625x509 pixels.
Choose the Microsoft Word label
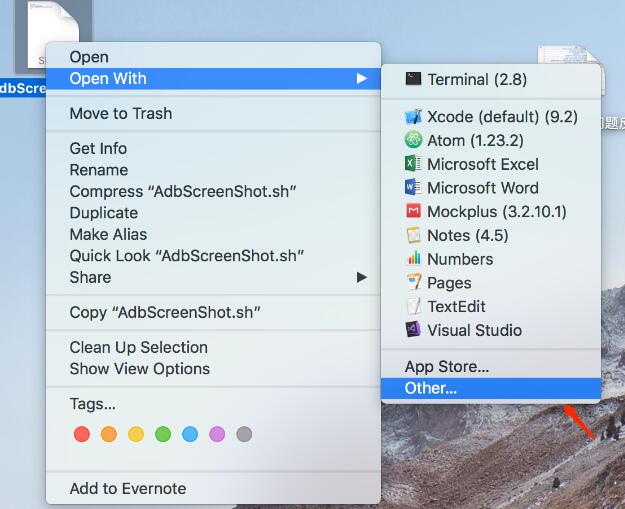(x=483, y=188)
